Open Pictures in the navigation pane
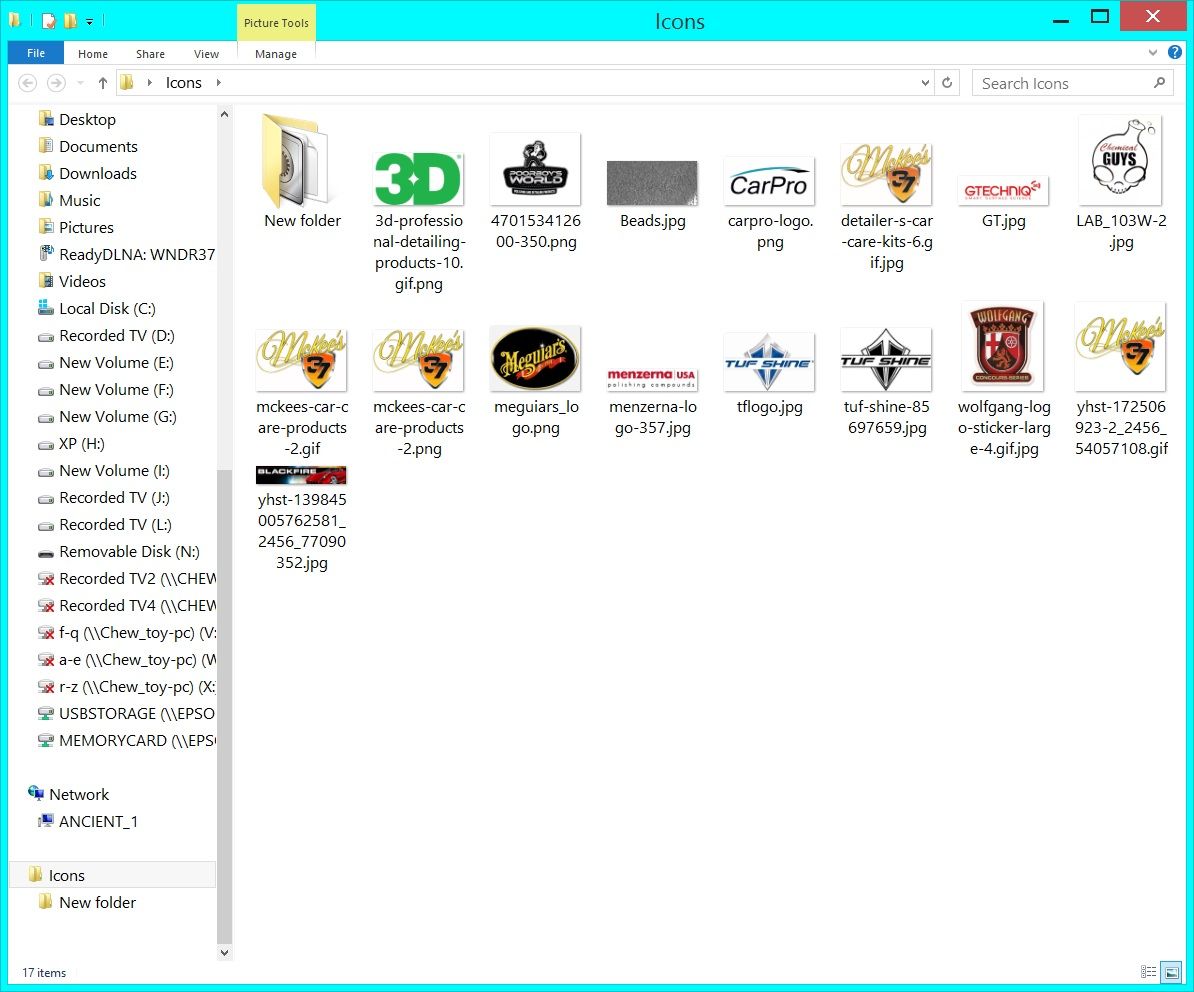This screenshot has width=1194, height=992. pos(86,228)
